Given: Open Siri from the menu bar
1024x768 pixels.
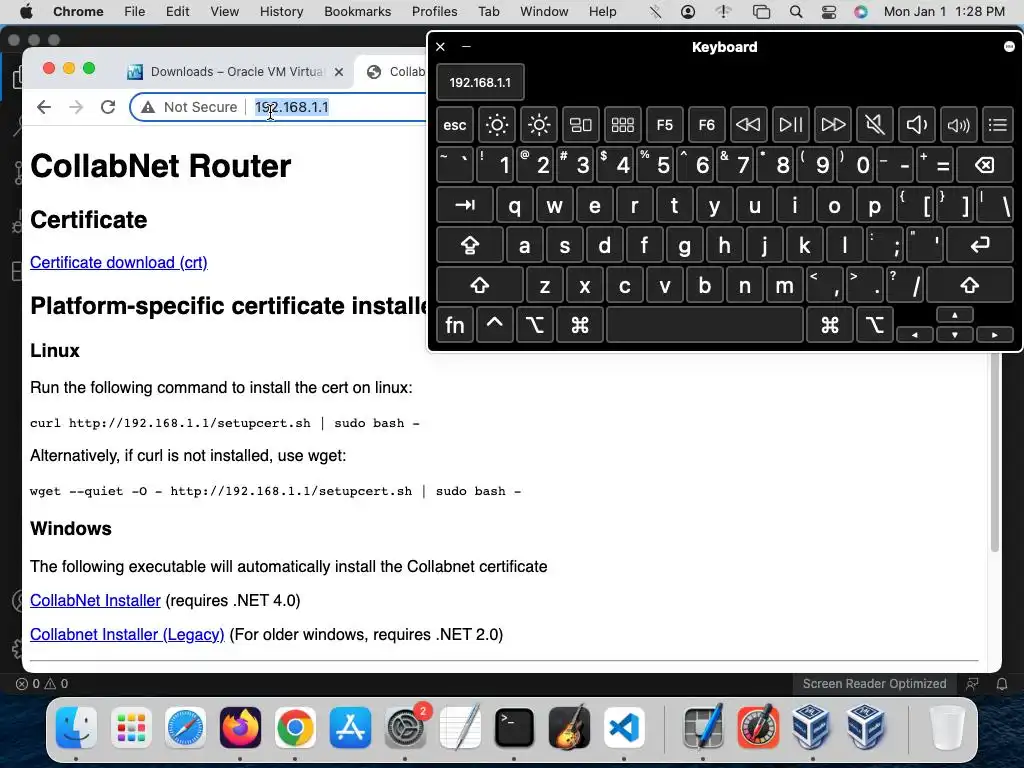Looking at the screenshot, I should click(861, 11).
